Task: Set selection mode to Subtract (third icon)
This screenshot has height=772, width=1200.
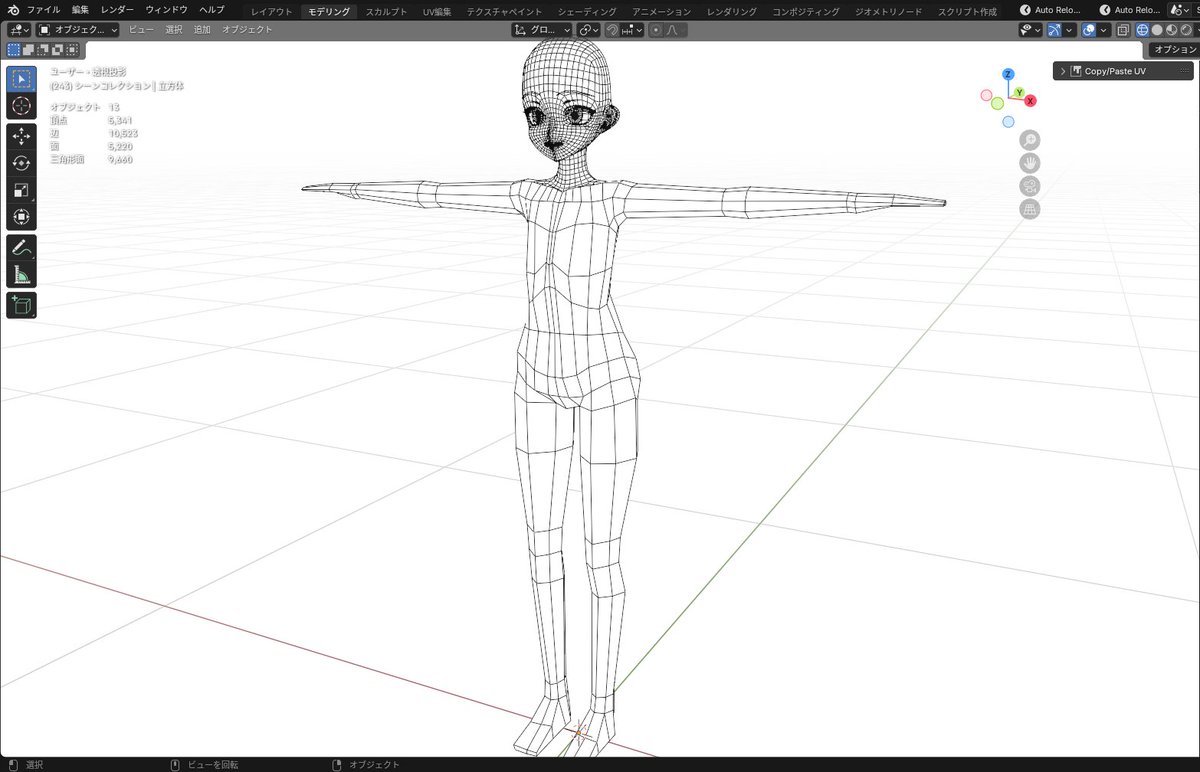Action: 43,49
